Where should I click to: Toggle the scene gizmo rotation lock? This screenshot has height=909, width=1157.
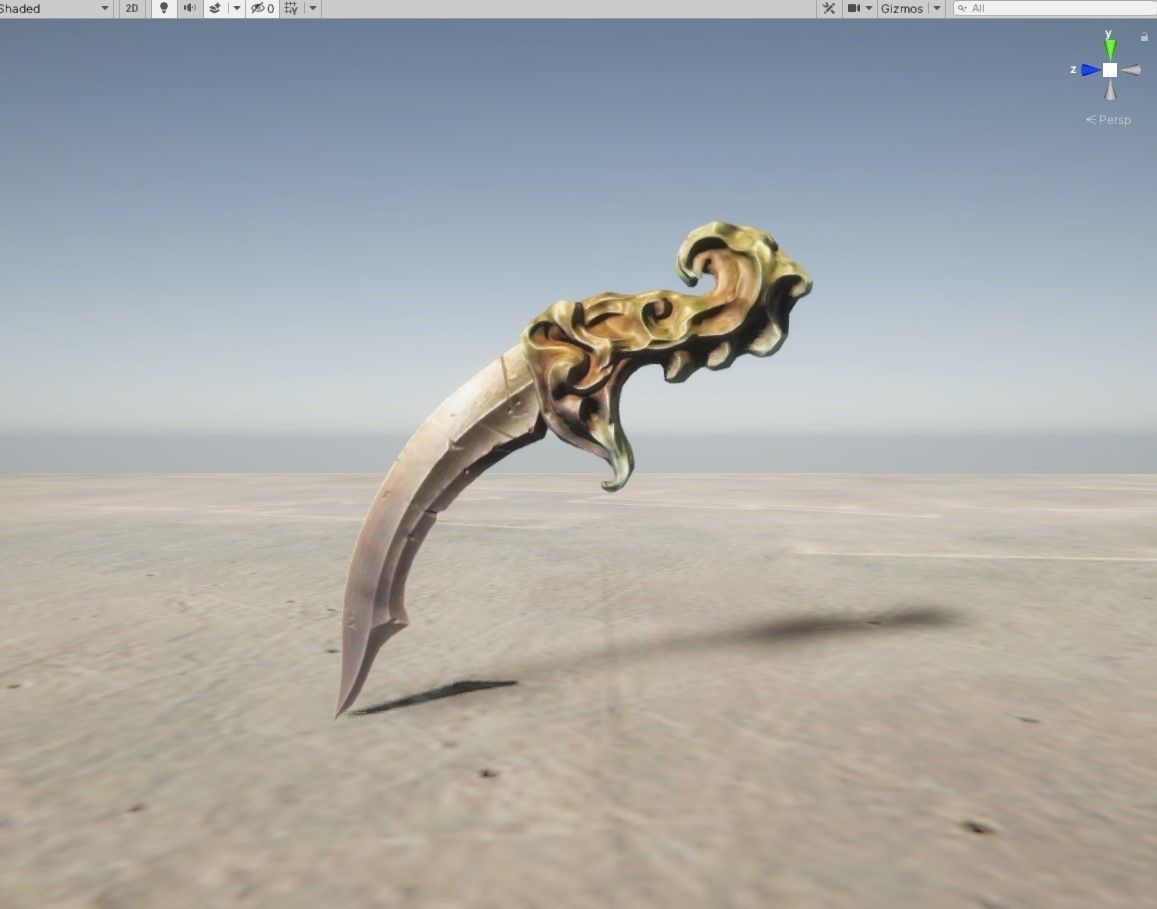(1144, 36)
